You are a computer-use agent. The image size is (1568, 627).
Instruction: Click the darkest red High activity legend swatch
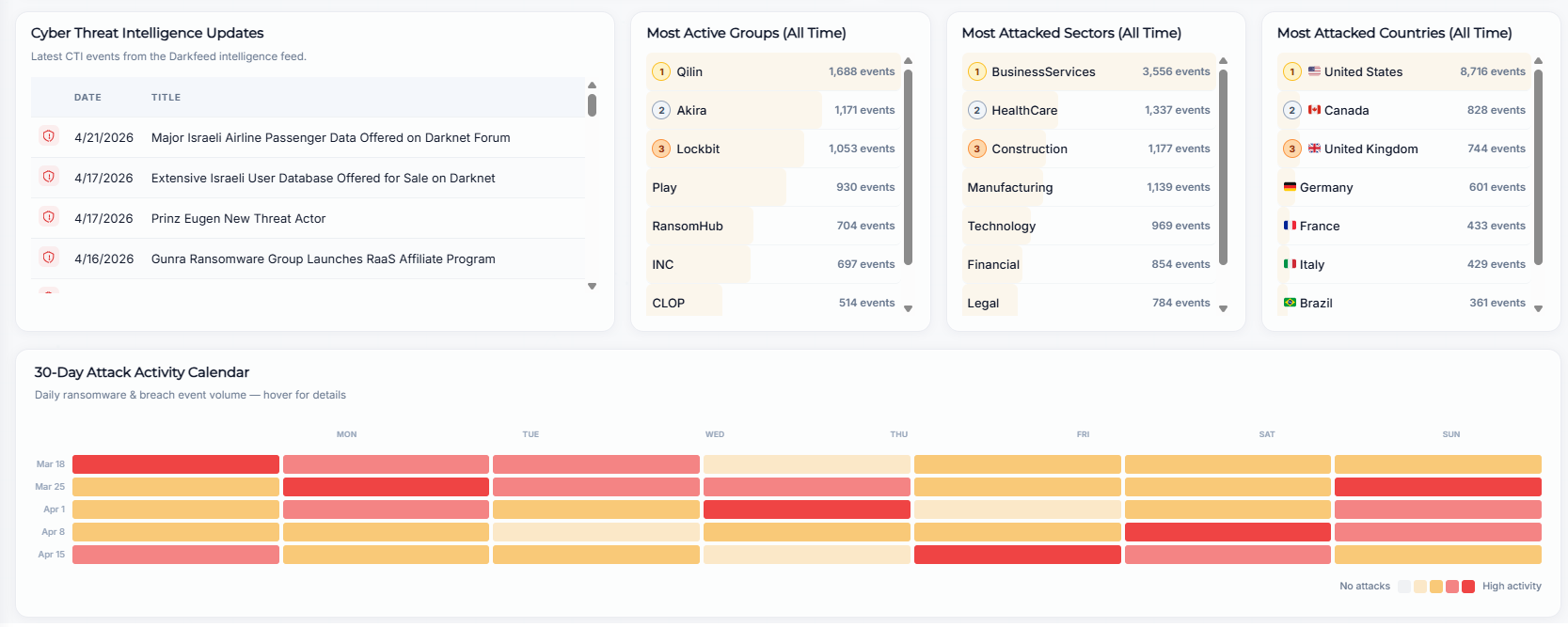tap(1467, 587)
